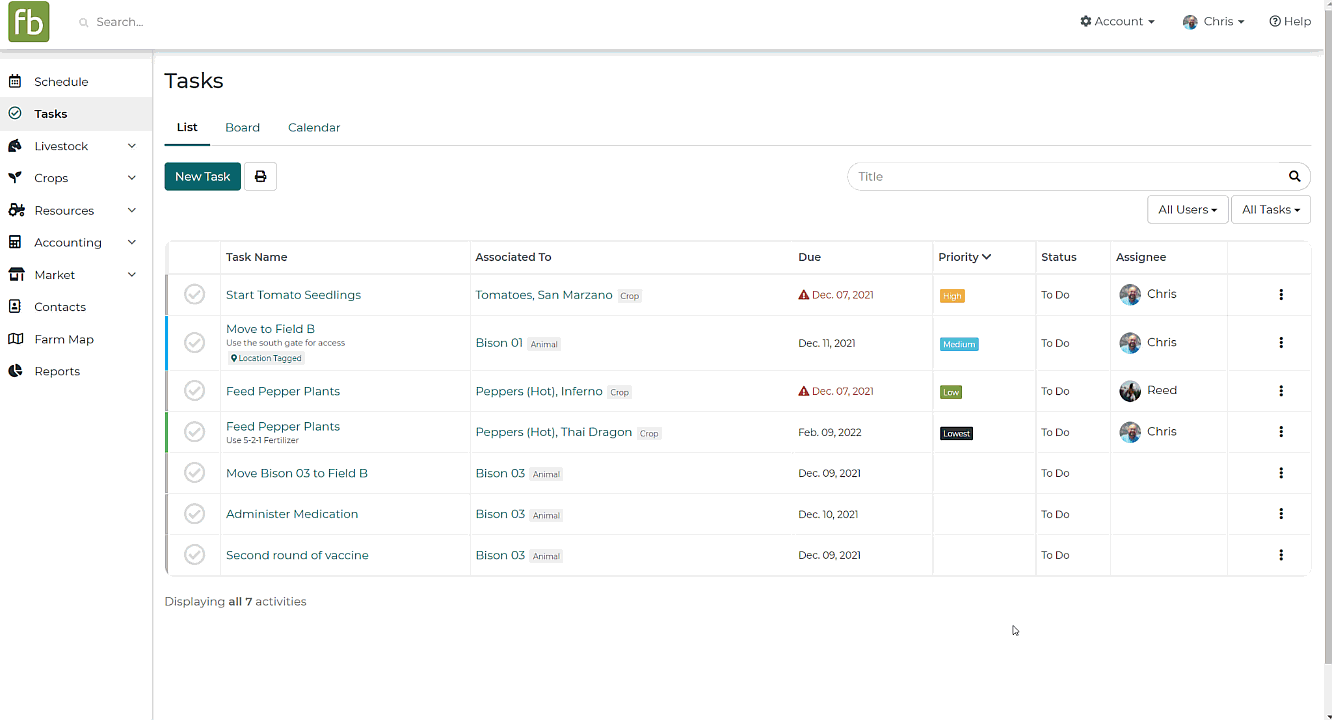Screen dimensions: 1332x720
Task: Go to Contacts in the sidebar
Action: [60, 307]
